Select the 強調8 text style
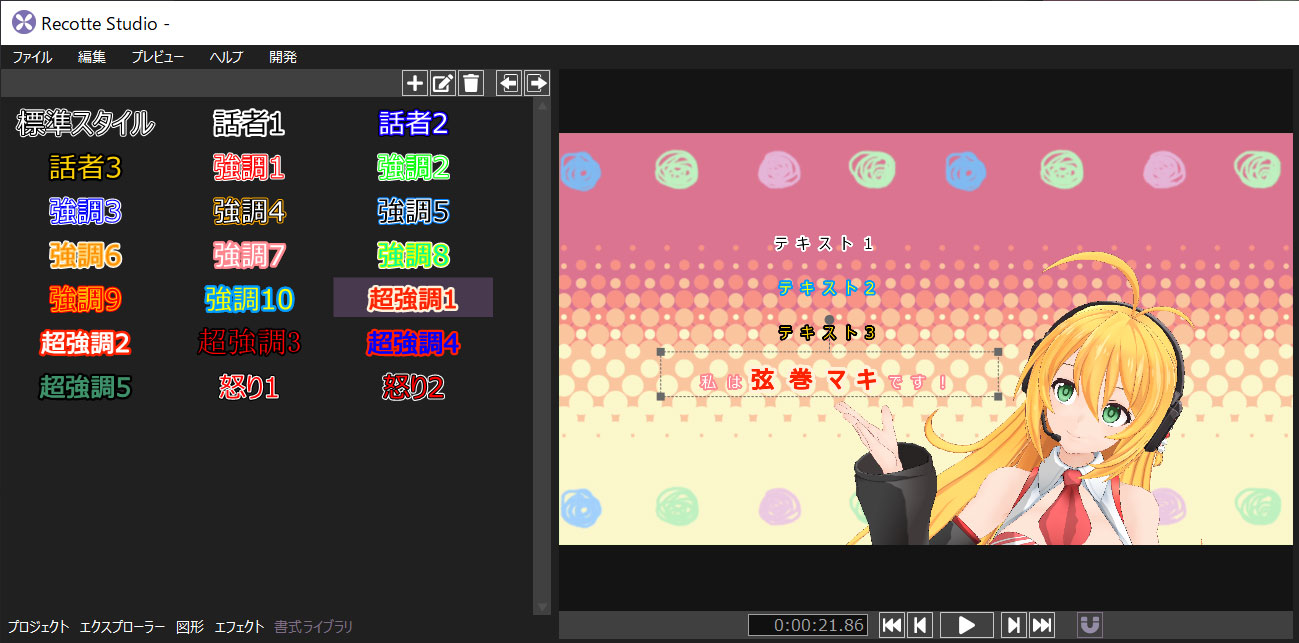Viewport: 1299px width, 643px height. [413, 255]
